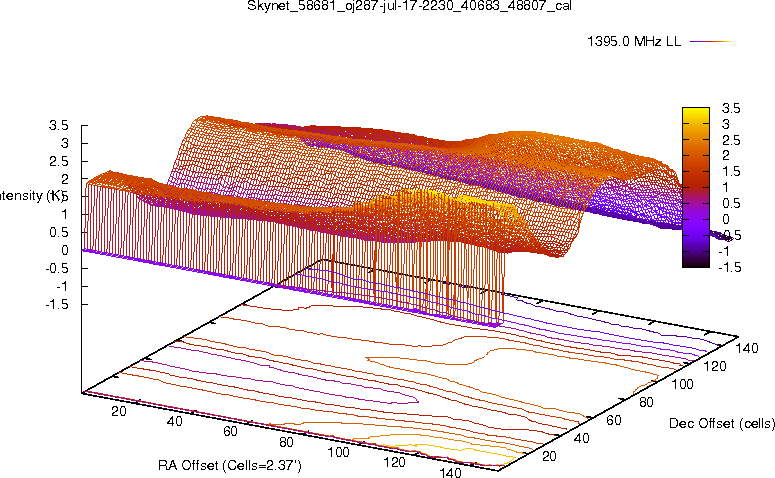Click the intensity axis tick label -0.5
Viewport: 775px width, 478px height.
56,268
